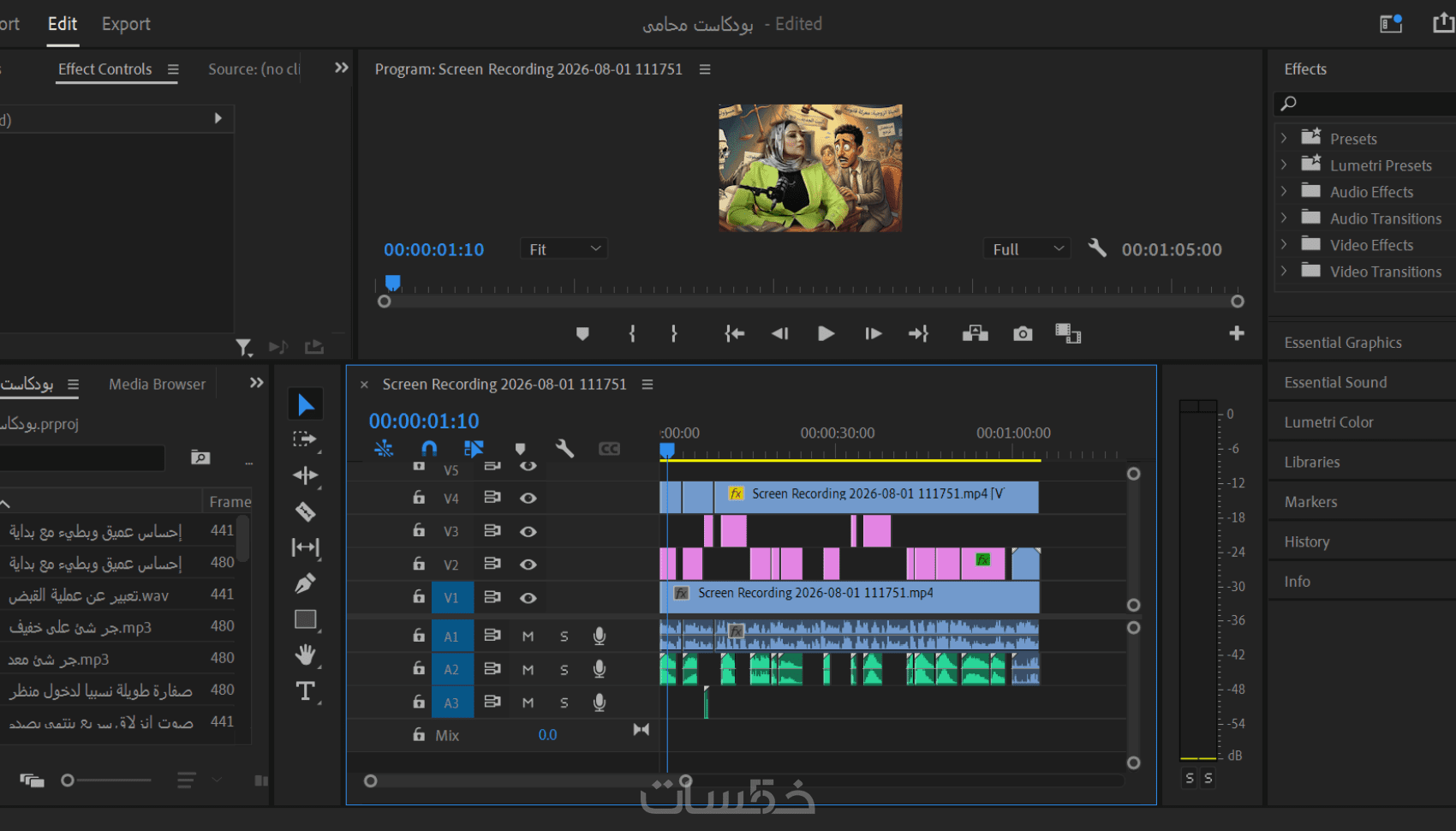Hide track V3 eye toggle
The height and width of the screenshot is (831, 1456).
[528, 531]
